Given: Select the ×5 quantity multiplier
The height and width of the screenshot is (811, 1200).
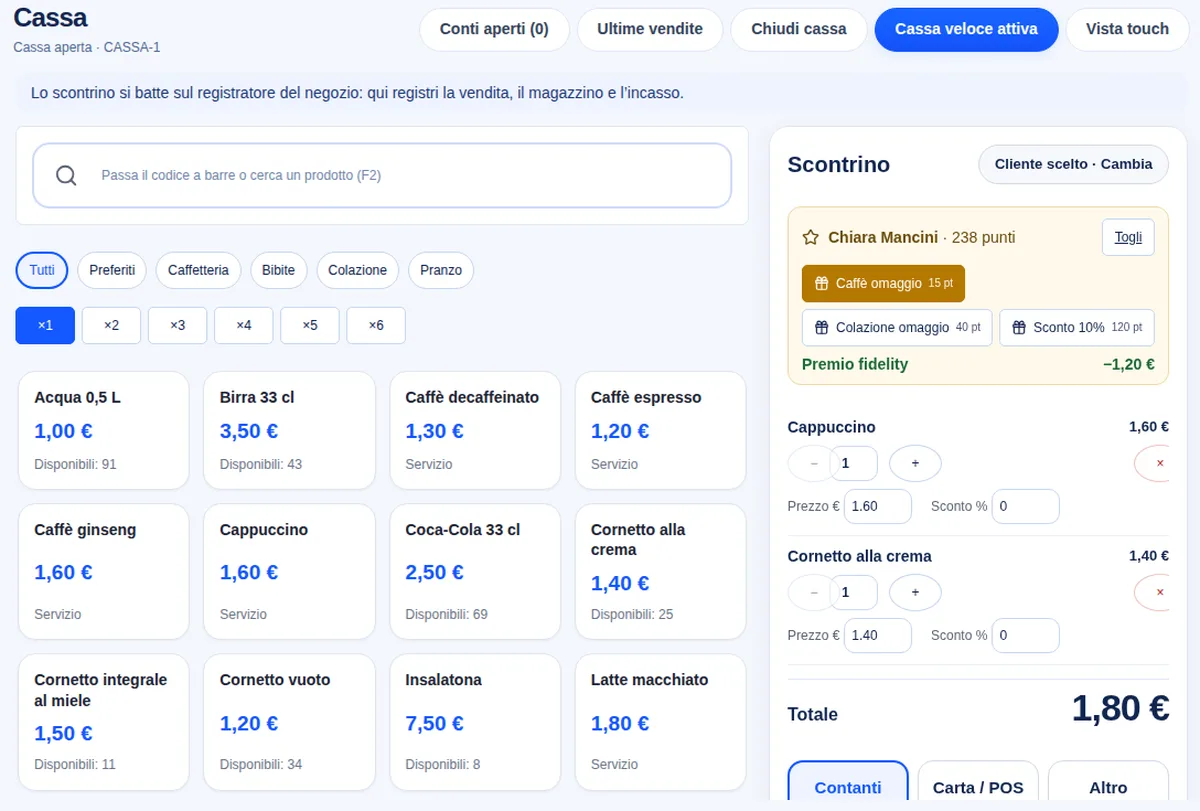Looking at the screenshot, I should tap(310, 326).
